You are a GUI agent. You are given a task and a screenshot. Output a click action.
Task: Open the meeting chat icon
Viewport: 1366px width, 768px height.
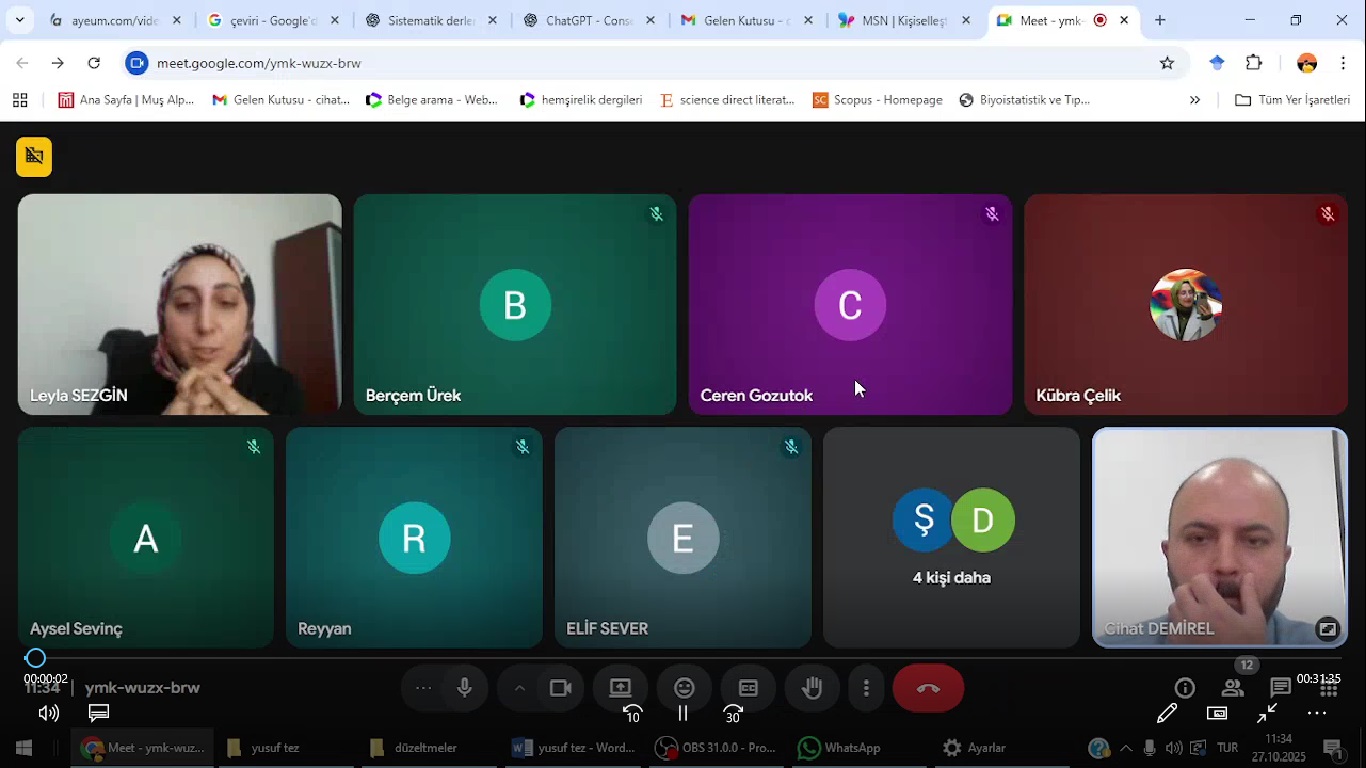click(1280, 688)
